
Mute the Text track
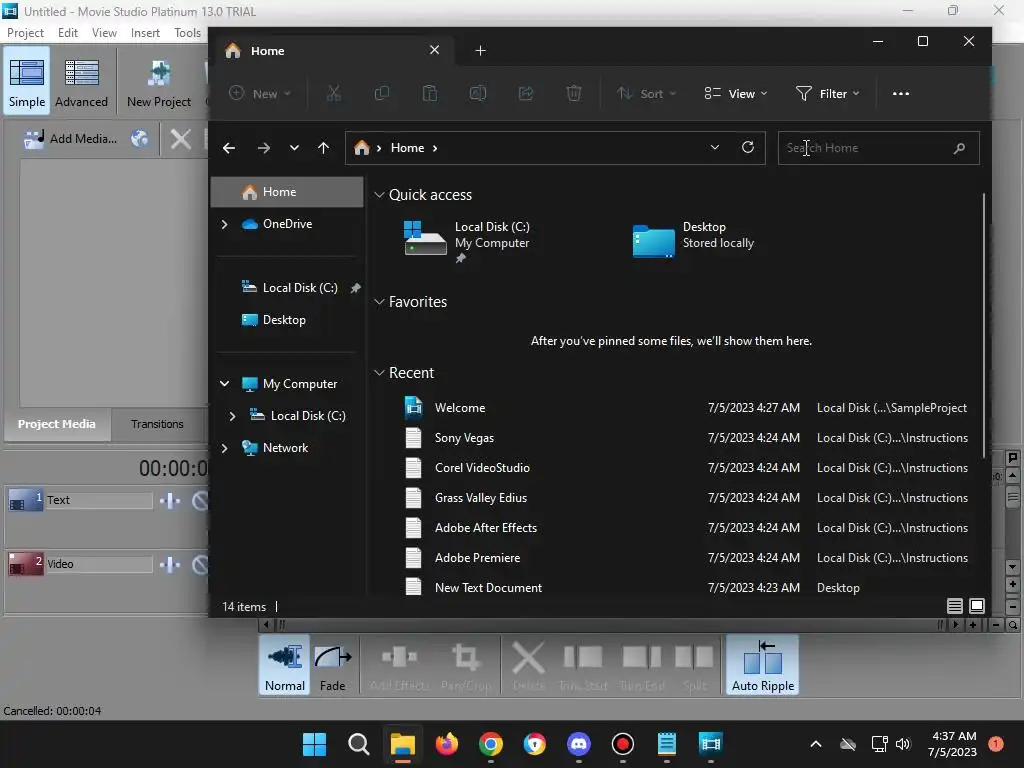200,501
